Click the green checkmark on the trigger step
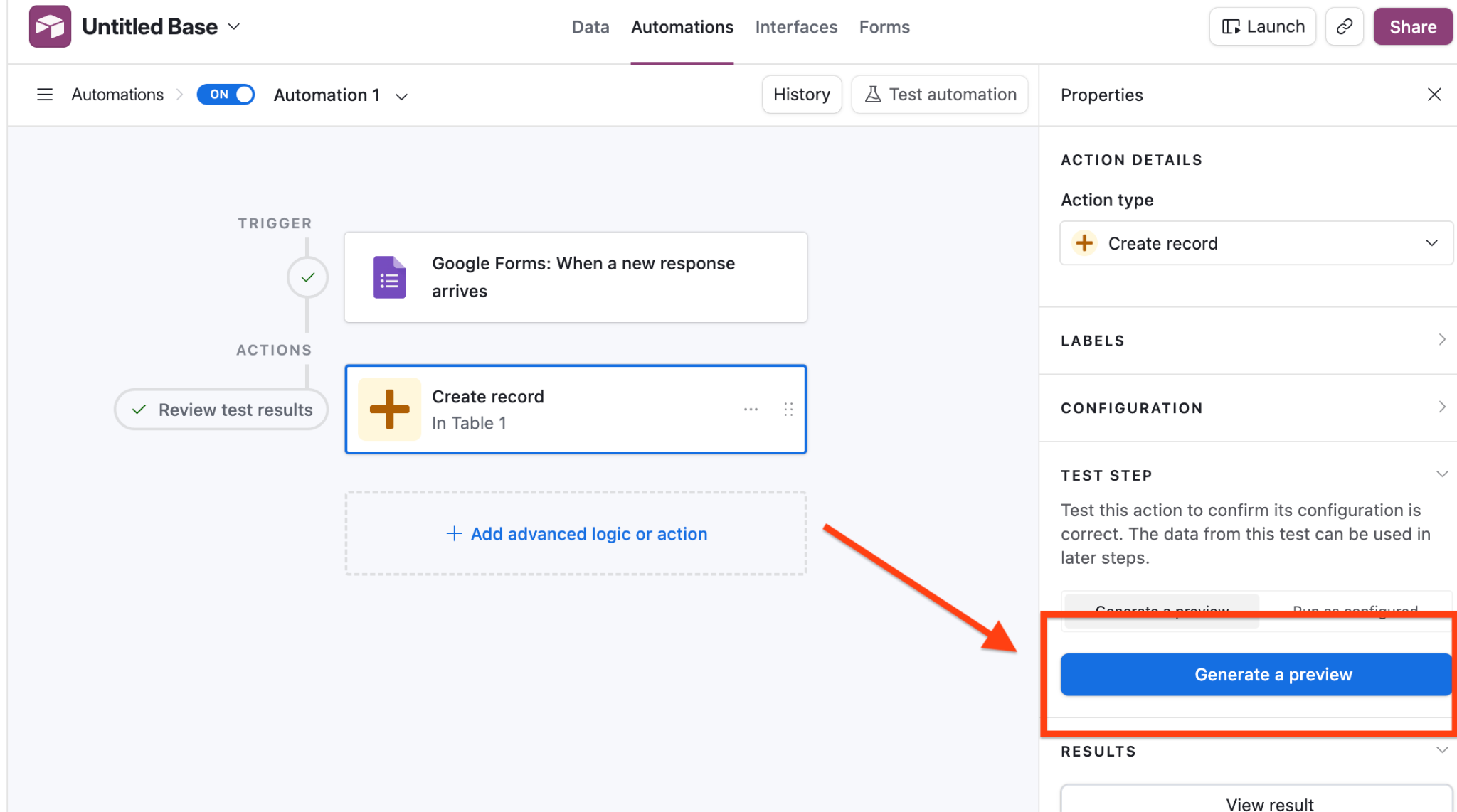This screenshot has width=1457, height=812. click(307, 277)
